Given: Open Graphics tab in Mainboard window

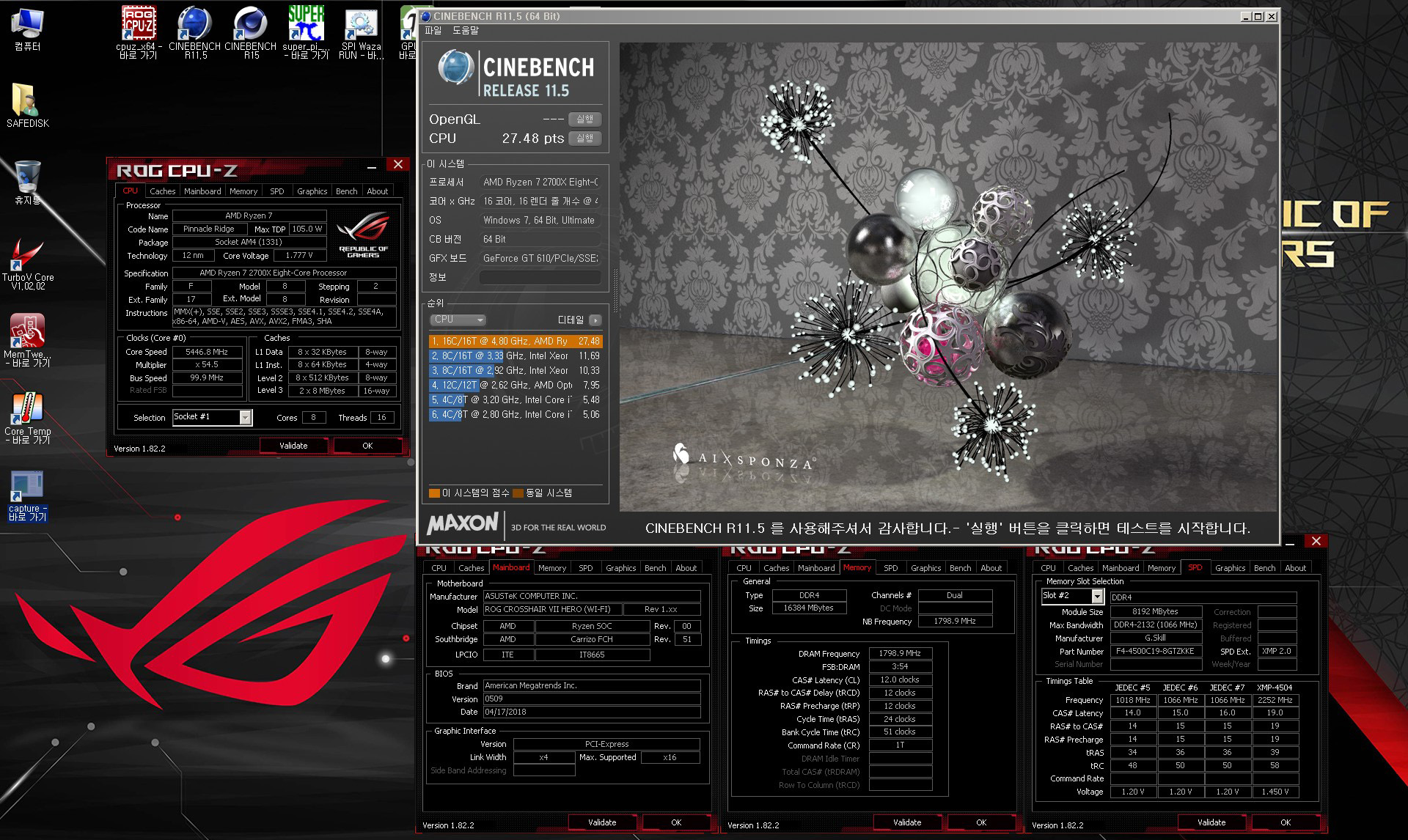Looking at the screenshot, I should pos(620,568).
